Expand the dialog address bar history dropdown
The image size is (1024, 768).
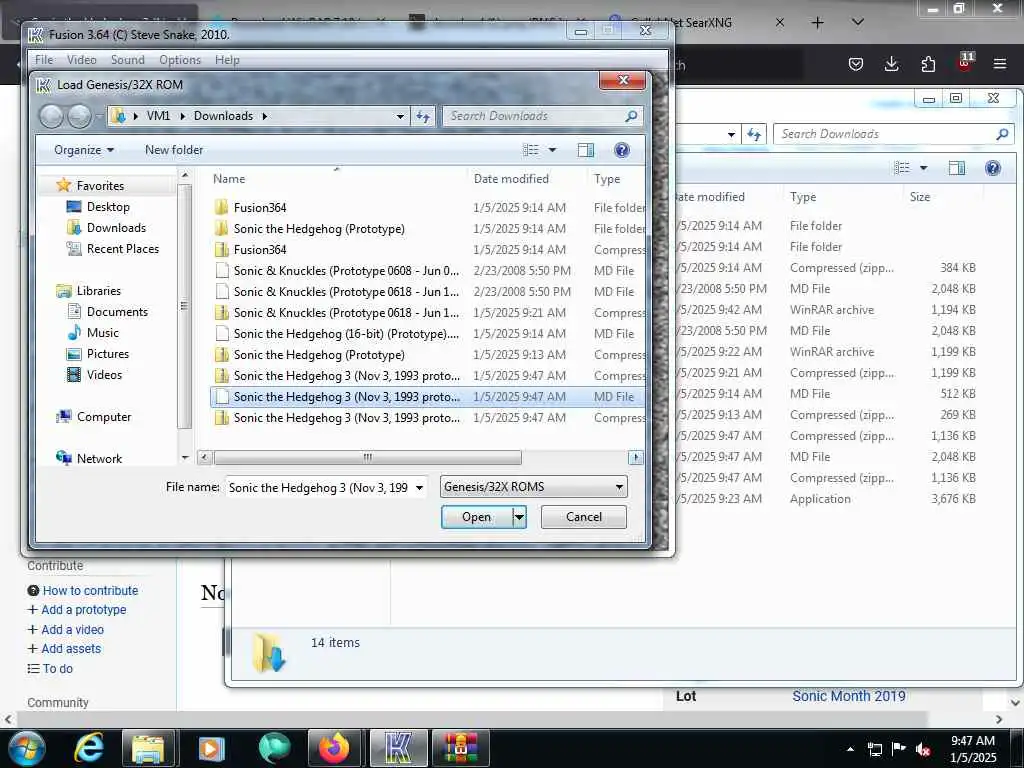[x=400, y=116]
